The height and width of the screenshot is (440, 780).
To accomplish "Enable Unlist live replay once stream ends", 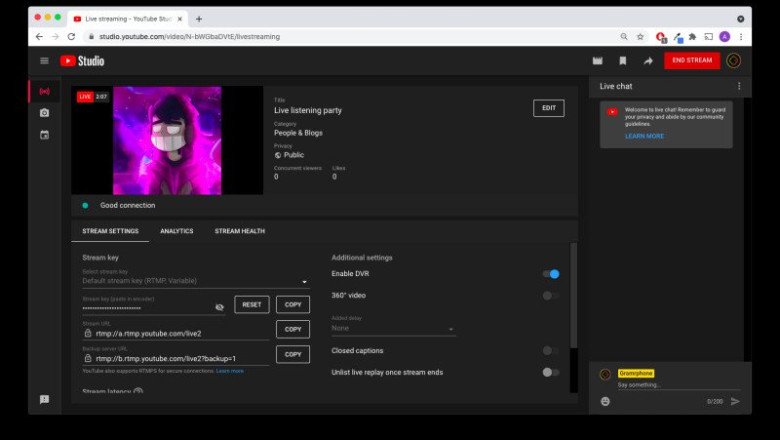I will click(x=550, y=372).
